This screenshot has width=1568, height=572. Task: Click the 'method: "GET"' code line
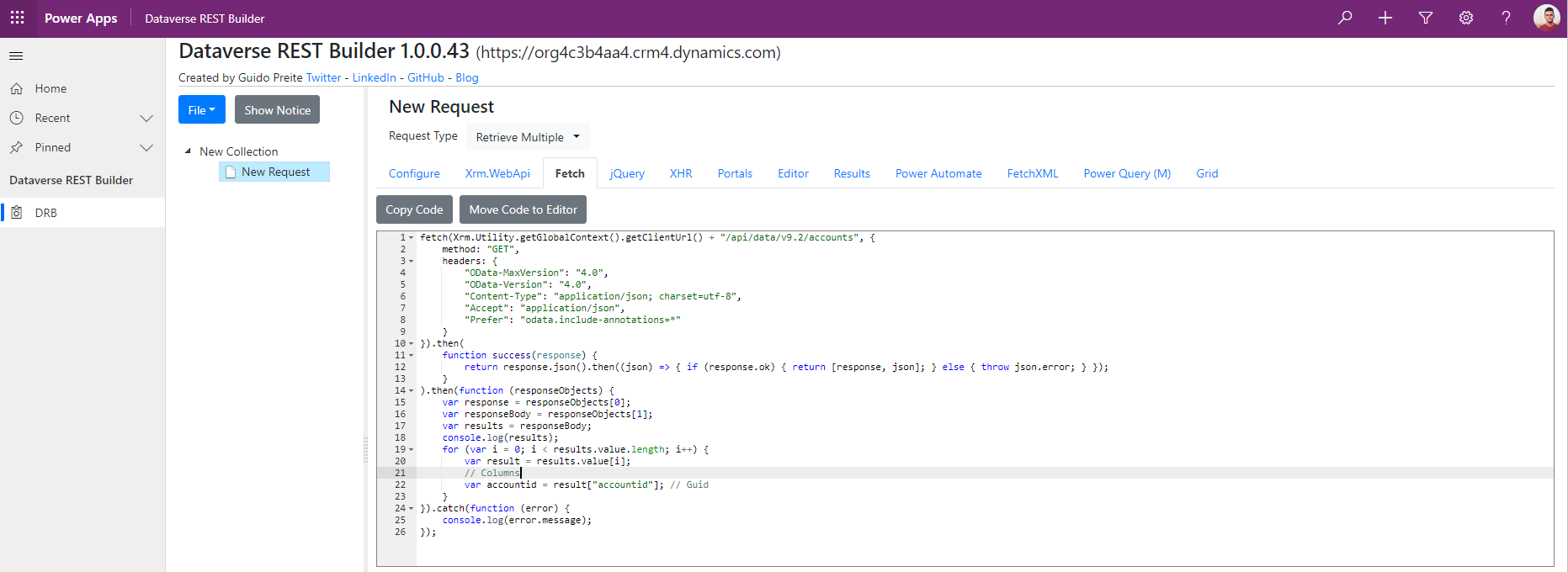(481, 250)
